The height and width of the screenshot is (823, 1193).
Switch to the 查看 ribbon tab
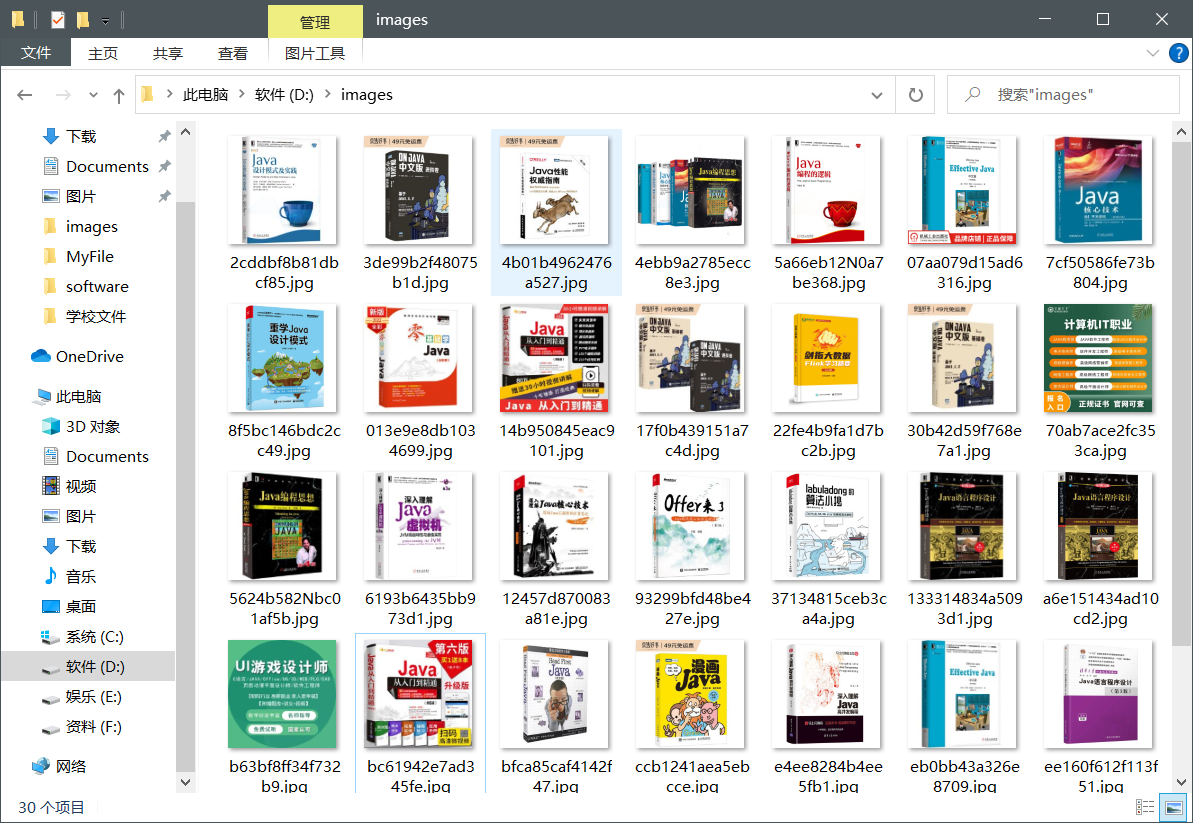coord(233,53)
